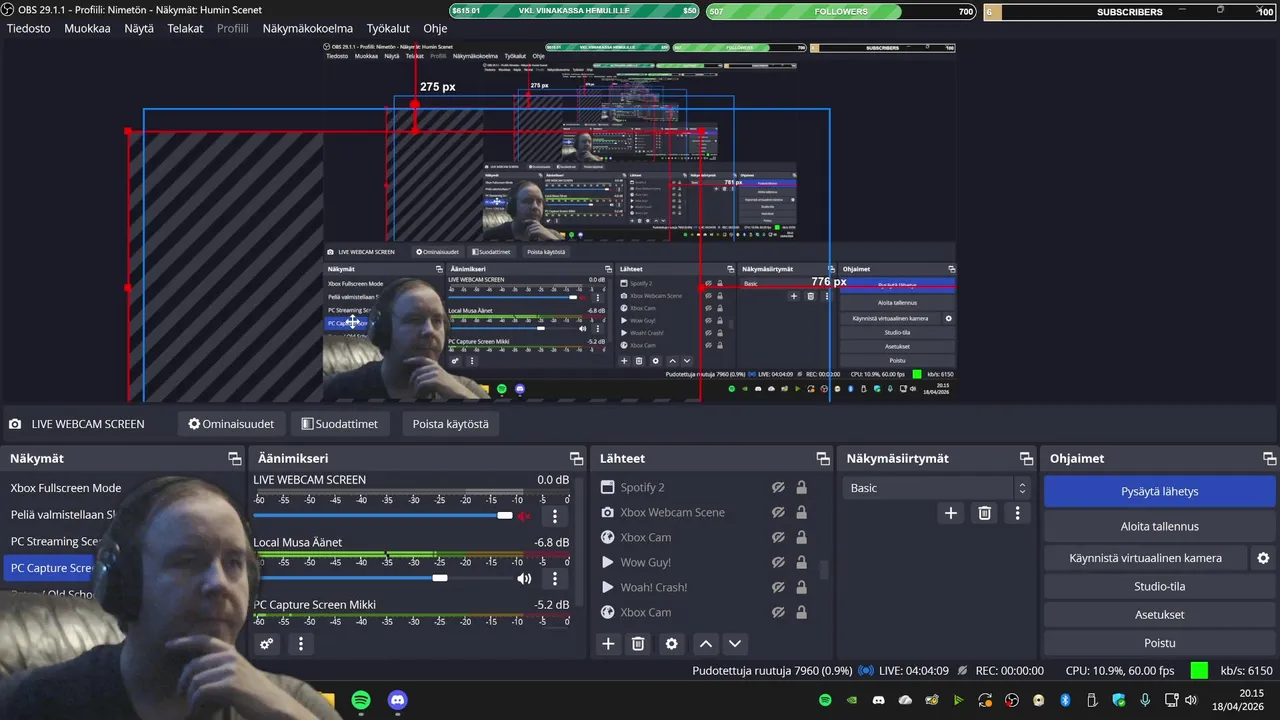
Task: Click Poista käytöstä button
Action: tap(451, 424)
